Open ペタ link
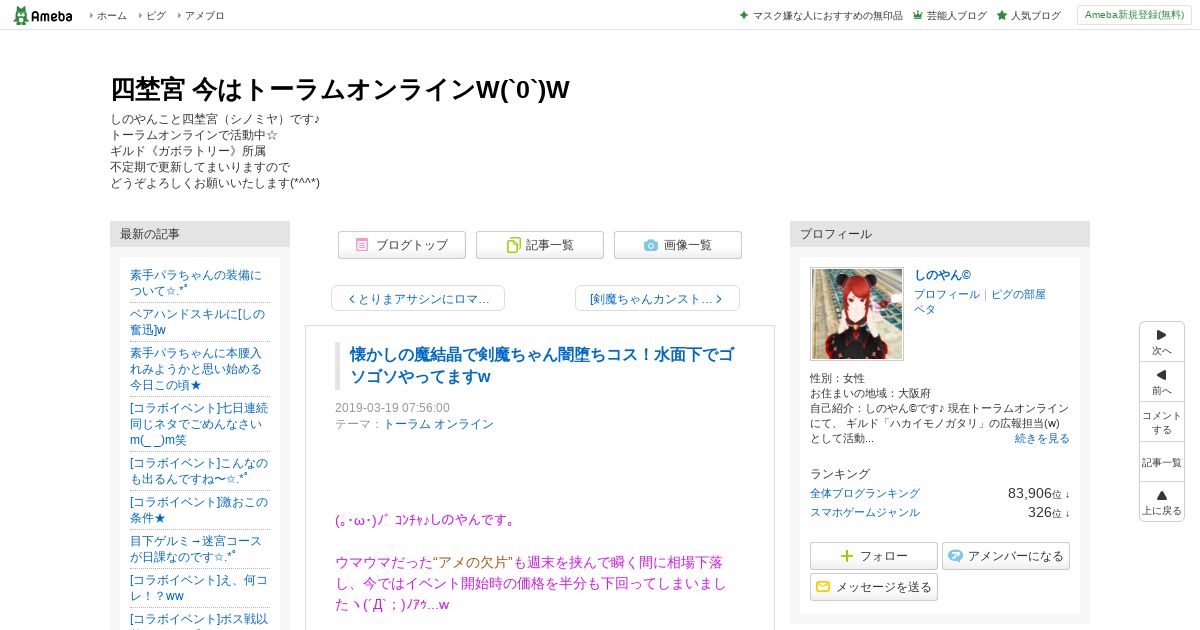This screenshot has width=1200, height=630. pyautogui.click(x=925, y=309)
